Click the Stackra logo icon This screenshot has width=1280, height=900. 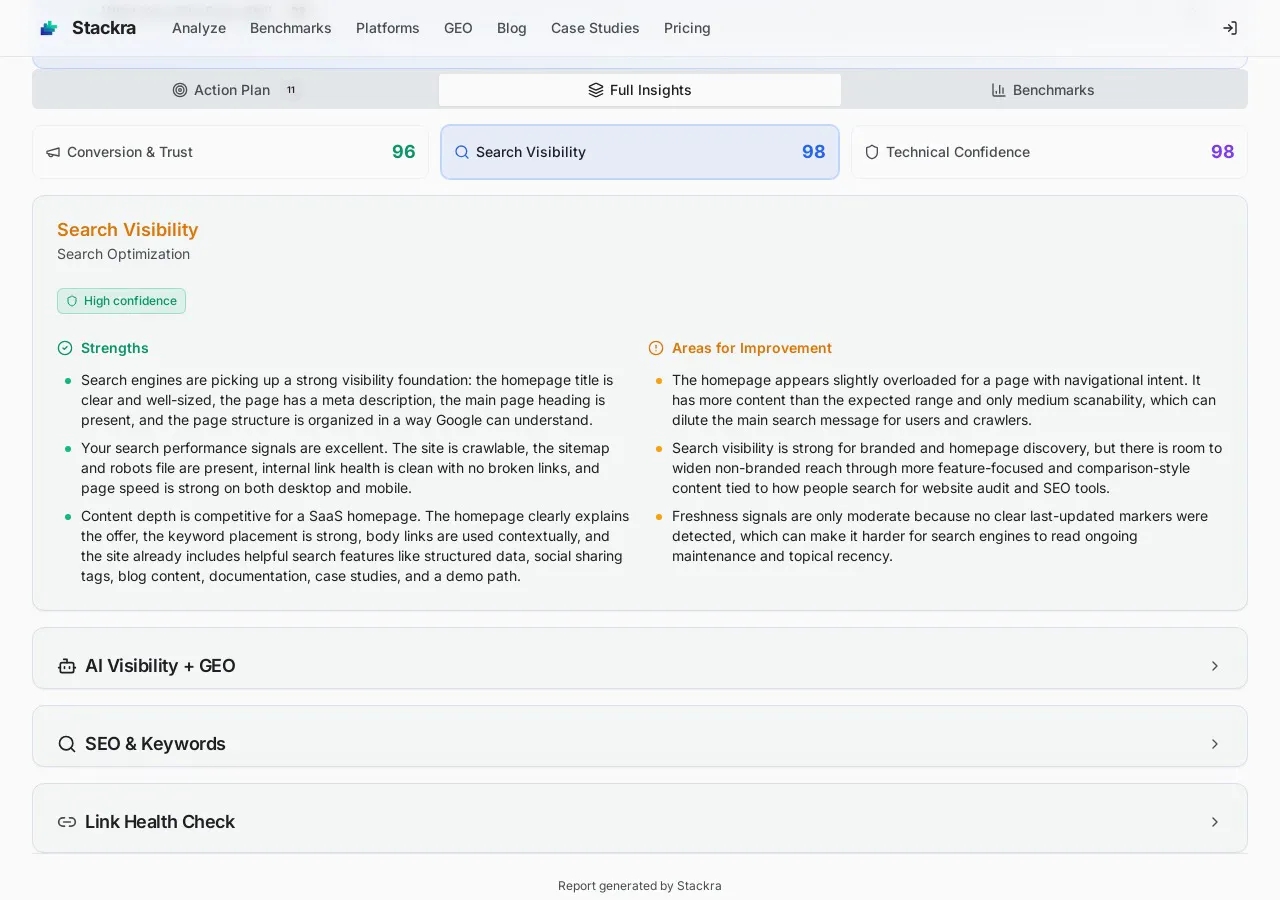[x=49, y=28]
